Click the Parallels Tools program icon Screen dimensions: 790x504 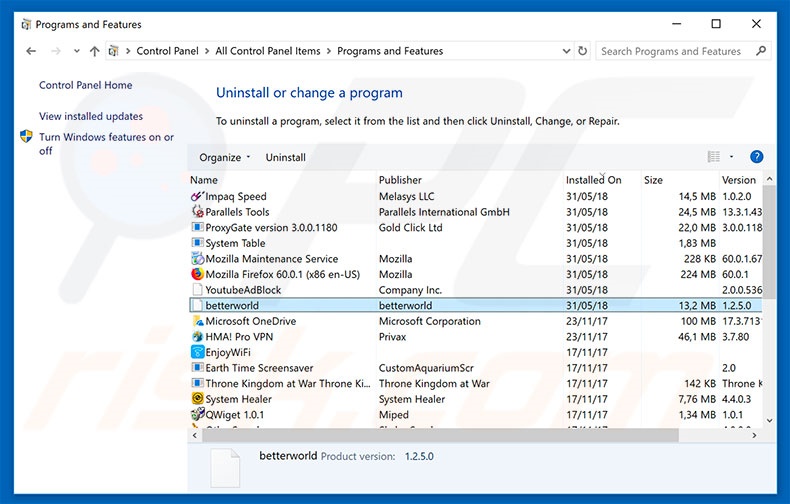tap(198, 212)
